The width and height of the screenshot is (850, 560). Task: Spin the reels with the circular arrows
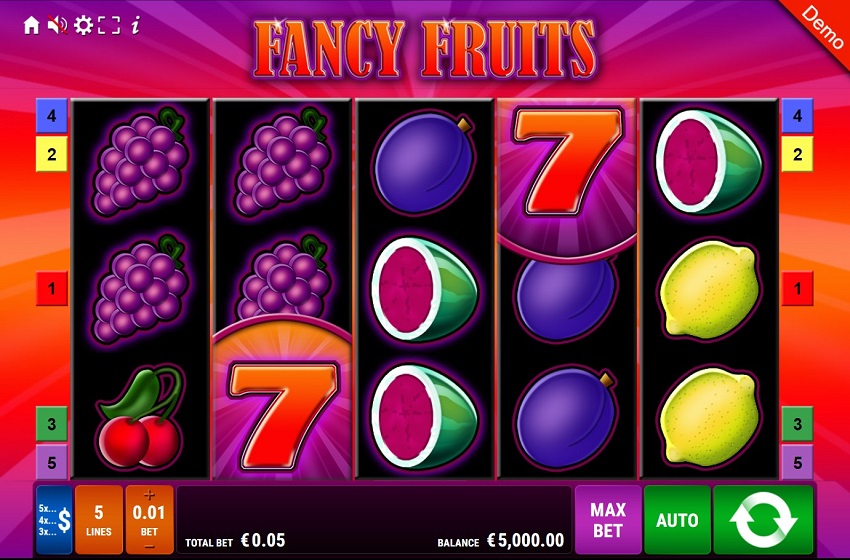click(763, 520)
